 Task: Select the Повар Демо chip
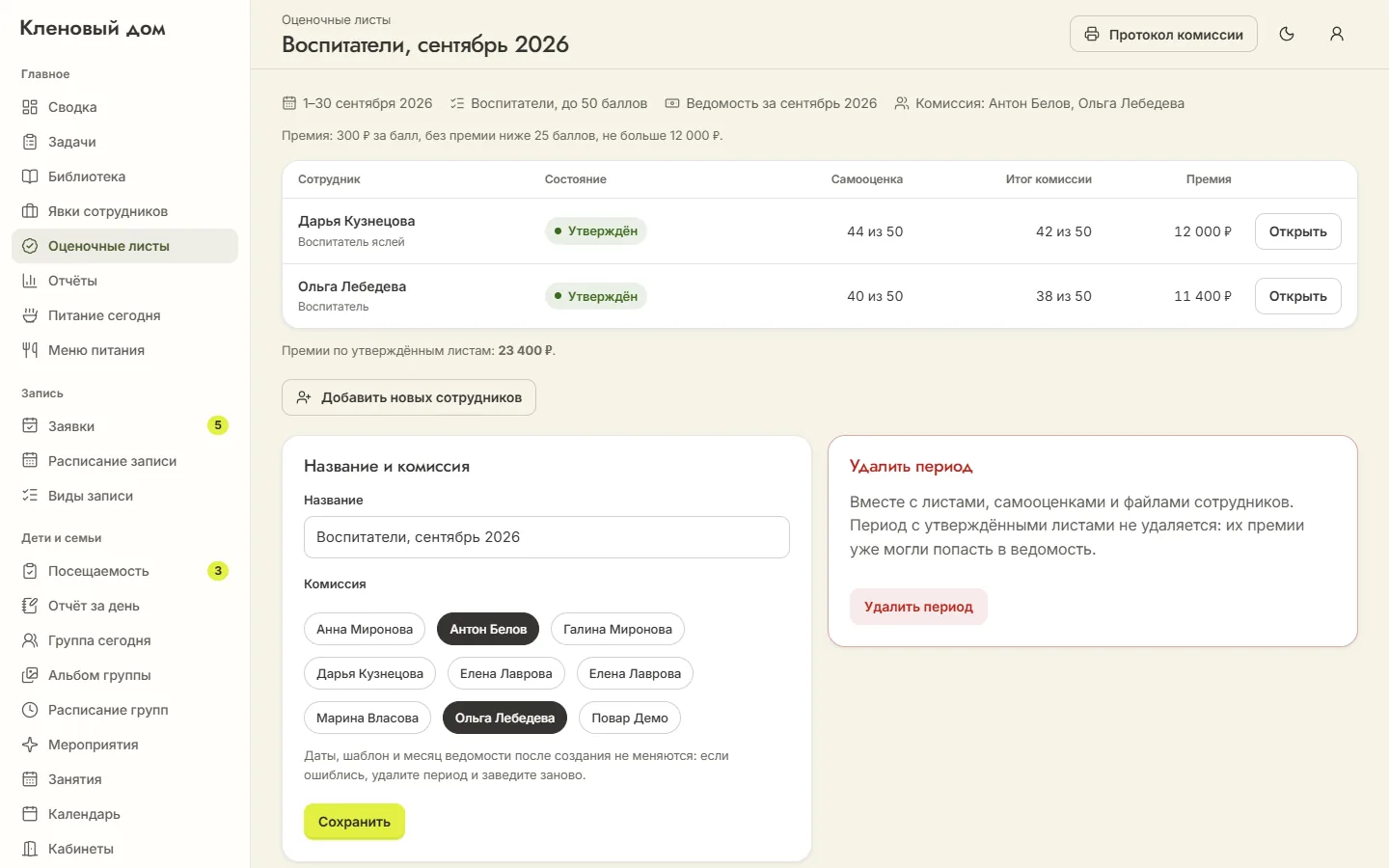pyautogui.click(x=630, y=718)
